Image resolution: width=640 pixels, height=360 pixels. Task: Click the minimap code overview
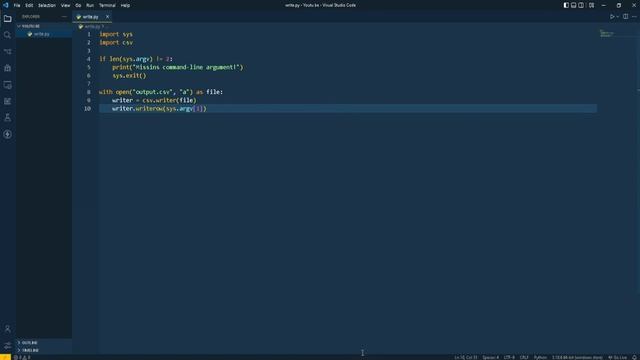[608, 33]
